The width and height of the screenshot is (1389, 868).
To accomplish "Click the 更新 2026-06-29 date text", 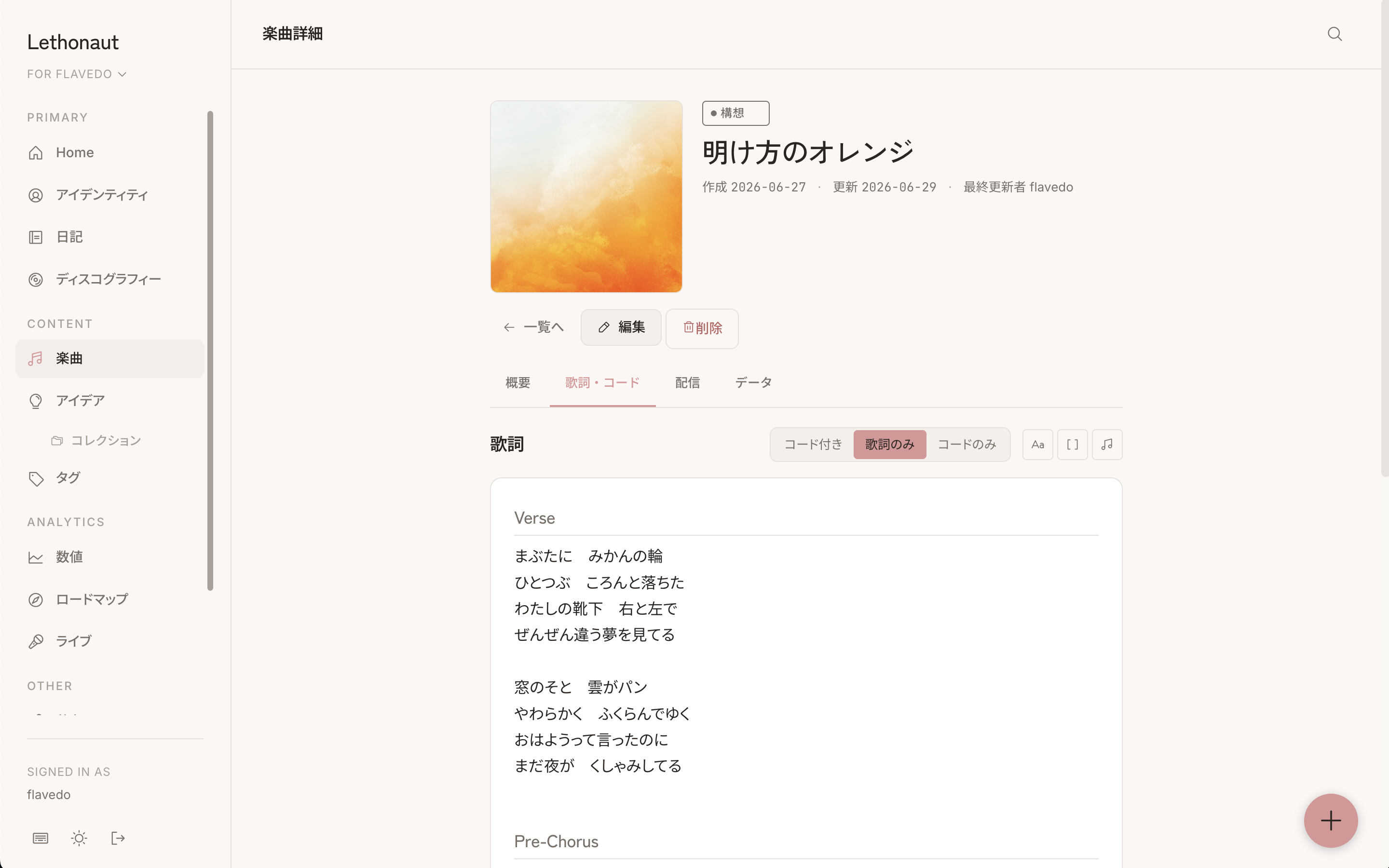I will click(x=885, y=187).
